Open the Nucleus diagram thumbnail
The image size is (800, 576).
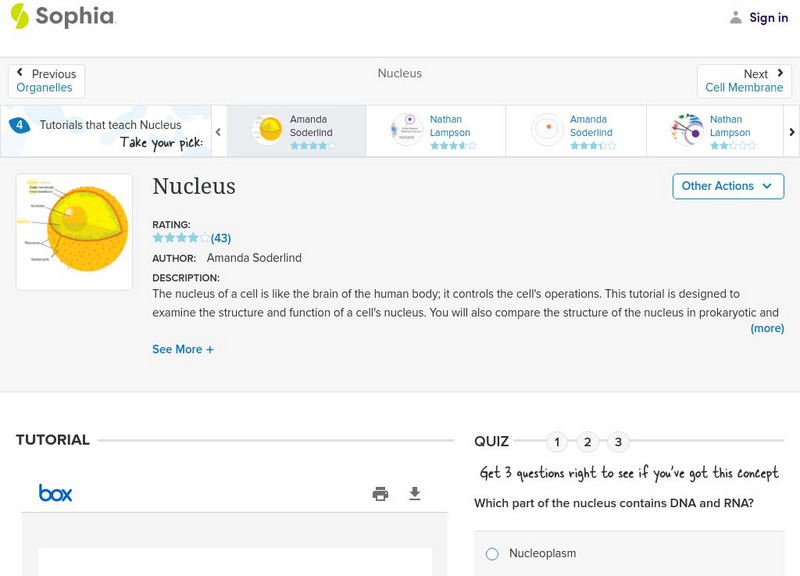click(x=74, y=232)
